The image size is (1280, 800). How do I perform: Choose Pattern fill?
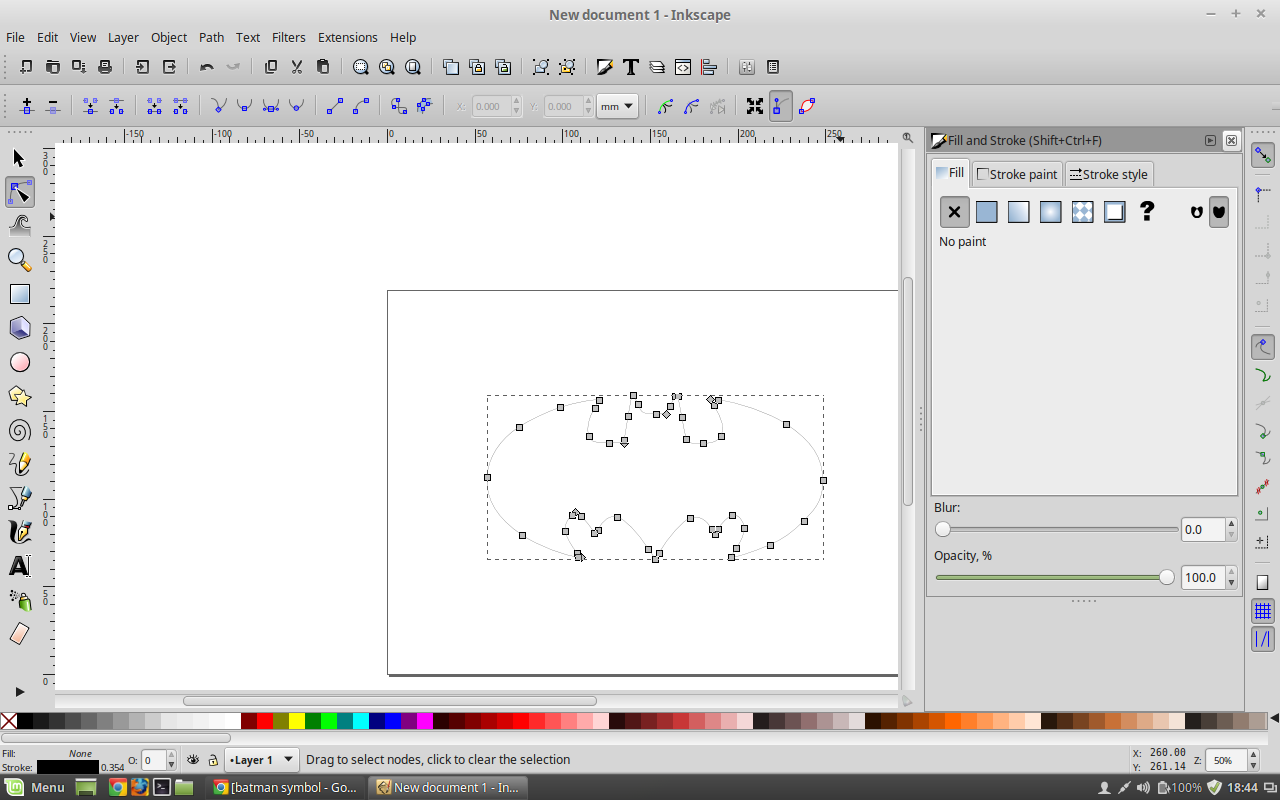[1082, 212]
